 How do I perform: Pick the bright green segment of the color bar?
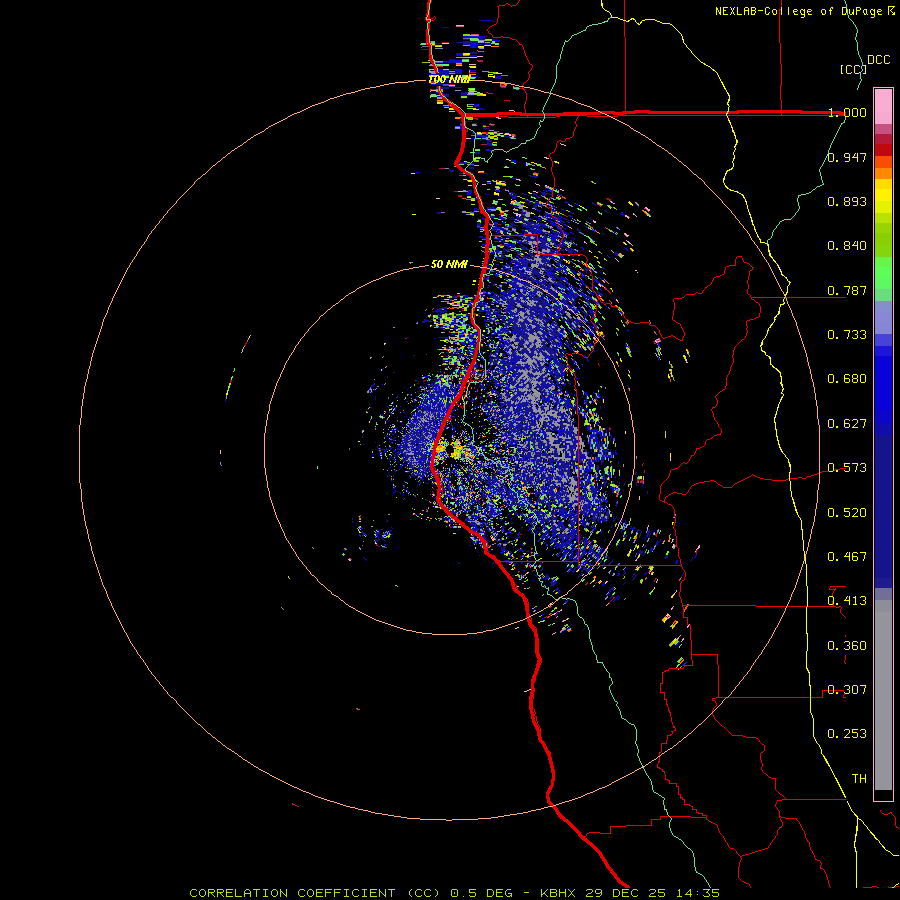[883, 273]
